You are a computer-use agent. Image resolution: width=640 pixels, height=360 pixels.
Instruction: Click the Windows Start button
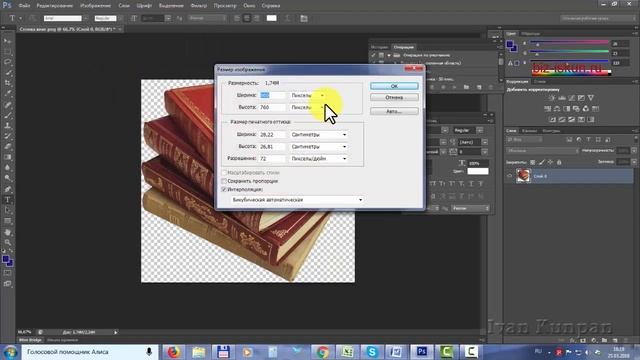(10, 352)
